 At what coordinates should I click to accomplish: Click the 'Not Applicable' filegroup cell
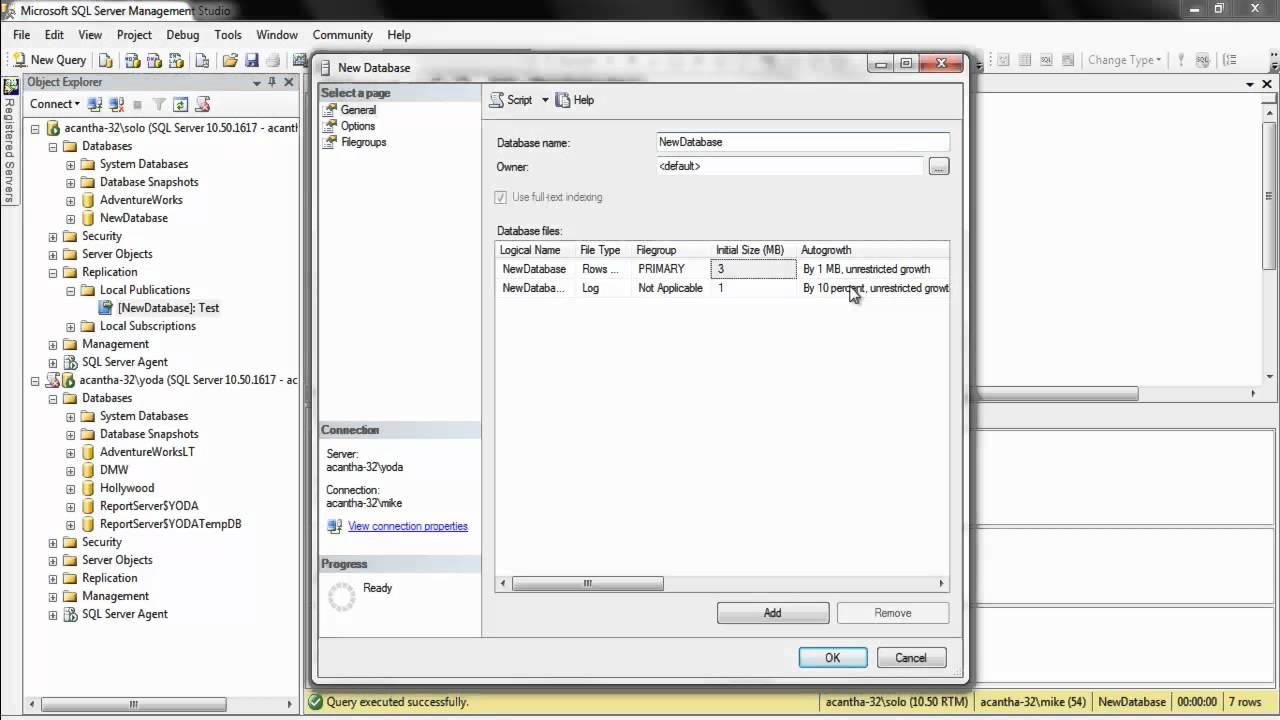[670, 288]
